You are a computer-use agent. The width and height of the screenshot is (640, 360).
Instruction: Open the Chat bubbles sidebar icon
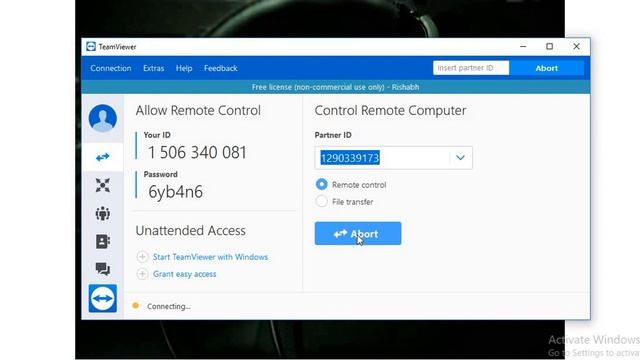(102, 269)
